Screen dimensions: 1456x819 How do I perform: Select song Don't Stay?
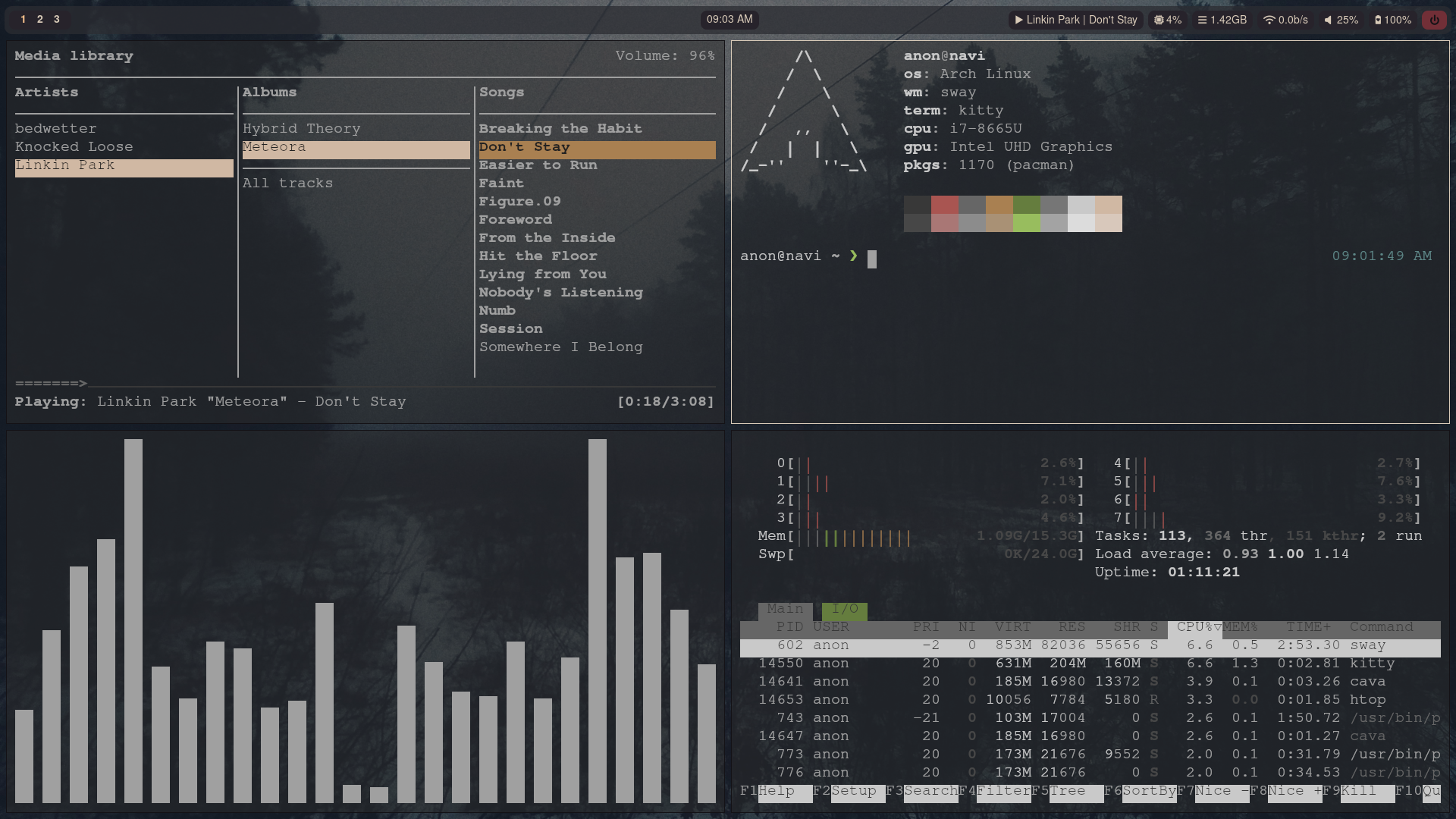(x=597, y=149)
